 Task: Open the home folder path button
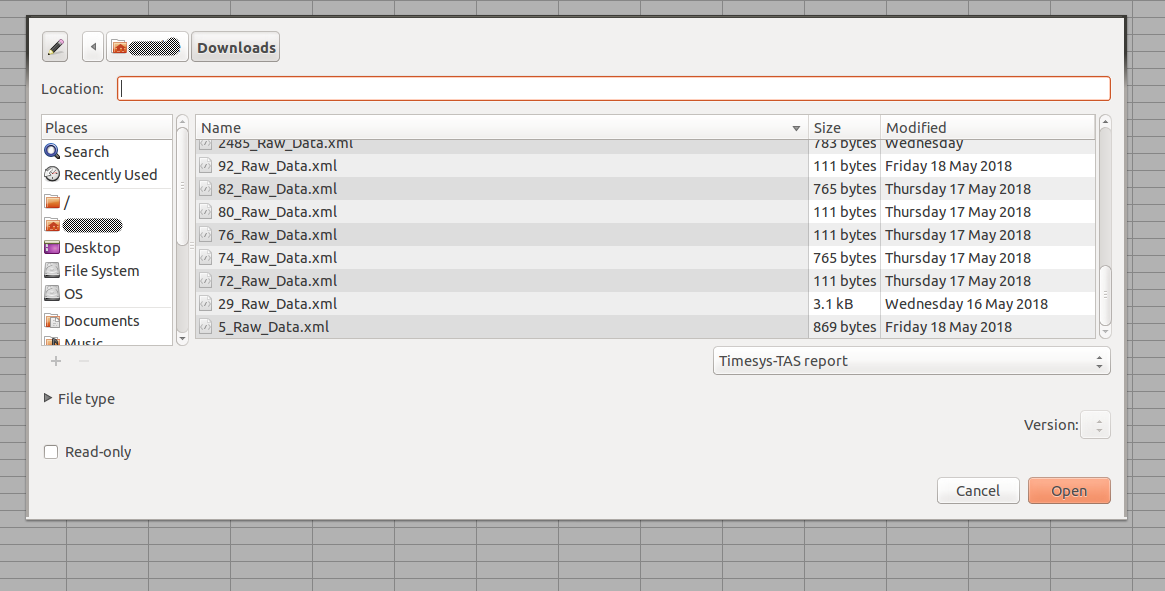[147, 47]
